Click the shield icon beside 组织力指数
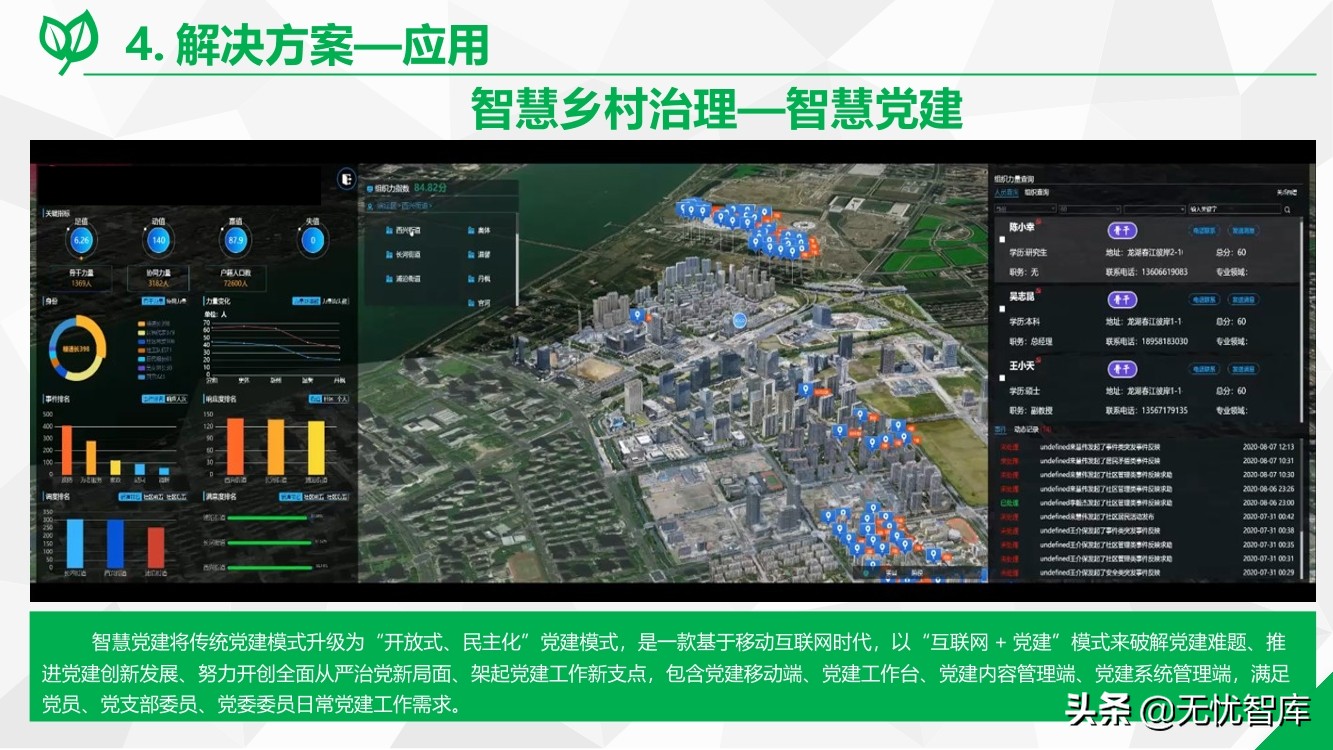This screenshot has height=750, width=1333. point(369,188)
